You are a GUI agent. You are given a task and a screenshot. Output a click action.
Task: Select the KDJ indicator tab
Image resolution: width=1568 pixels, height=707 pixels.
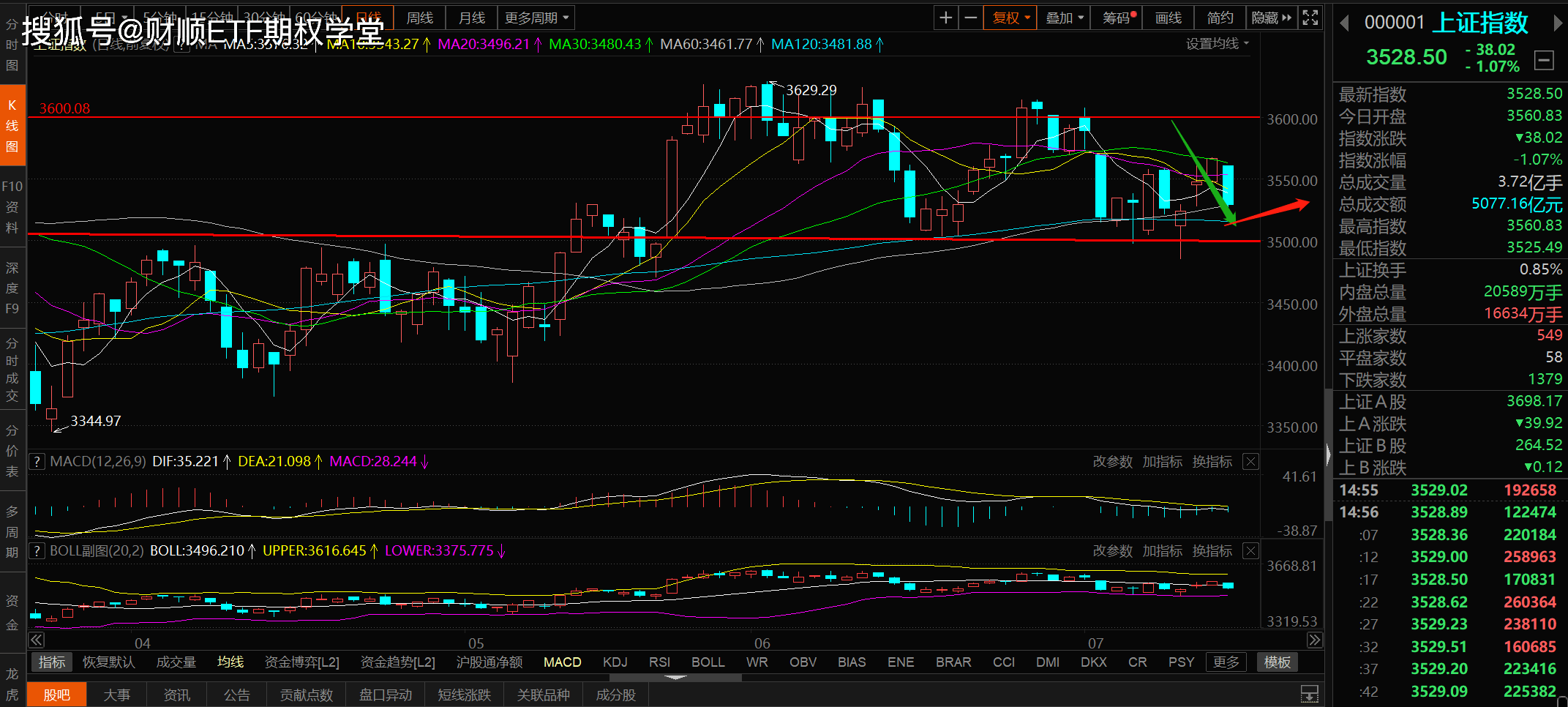[615, 662]
